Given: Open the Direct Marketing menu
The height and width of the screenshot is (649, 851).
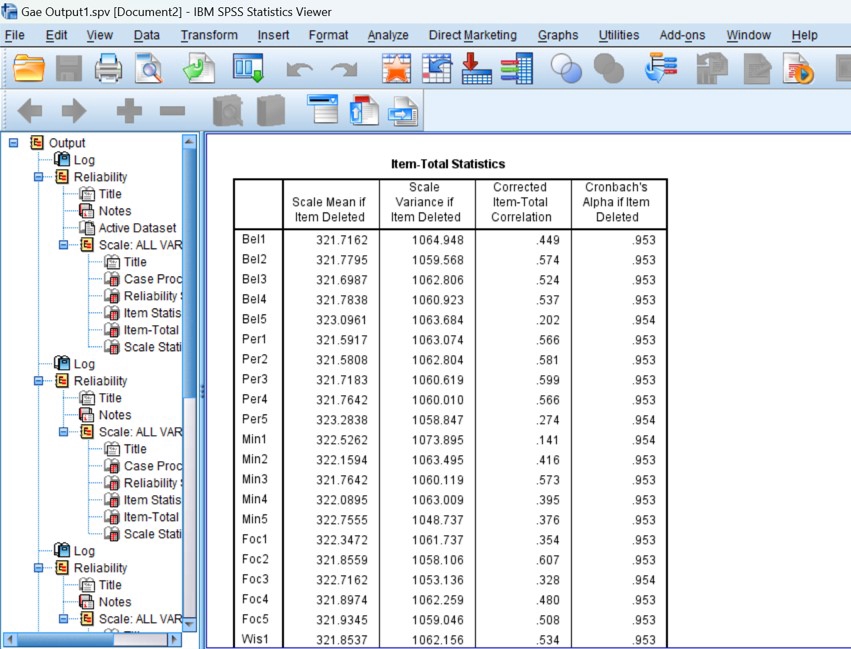Looking at the screenshot, I should 473,35.
